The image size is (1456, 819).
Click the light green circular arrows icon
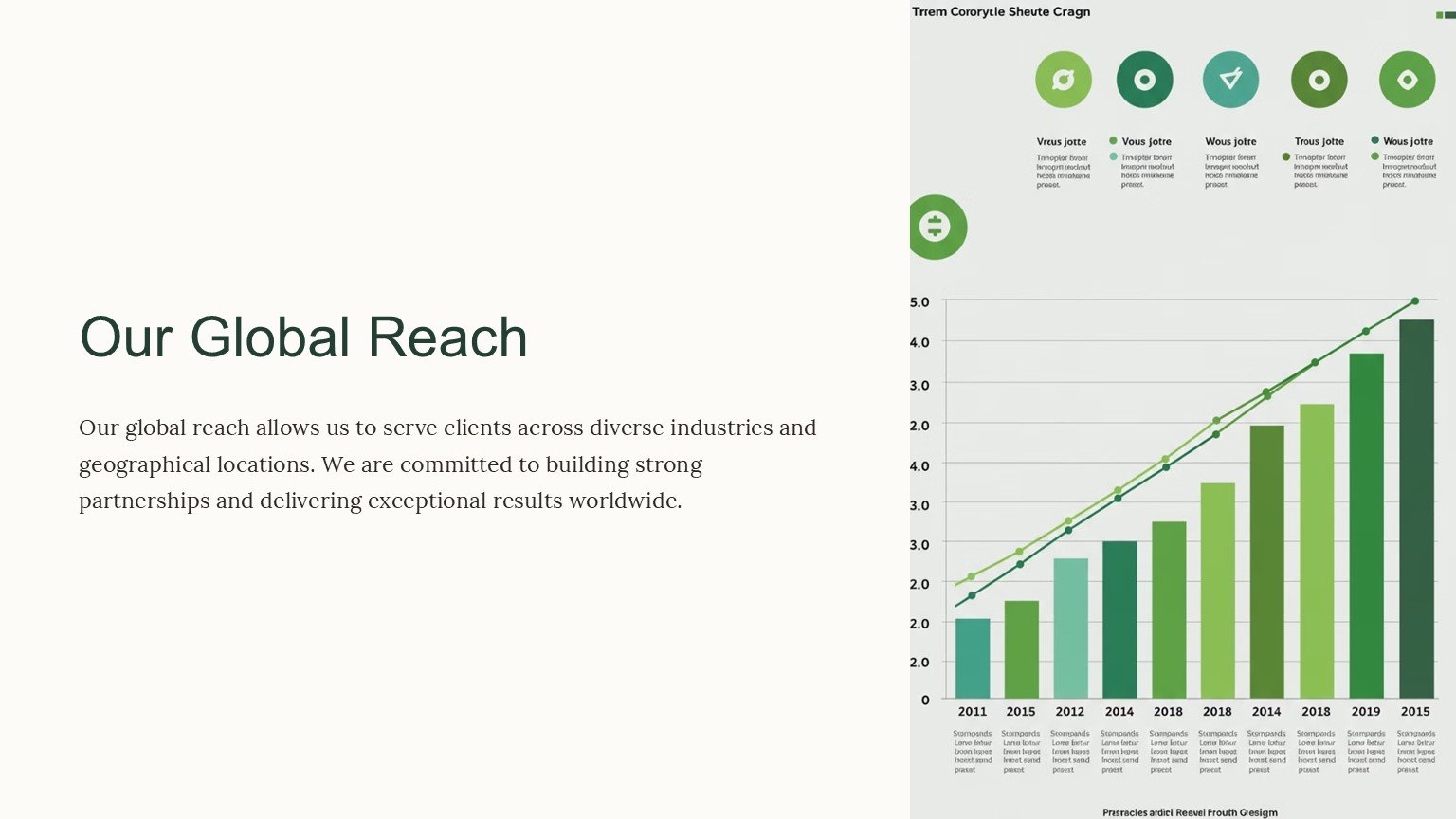pos(1063,80)
